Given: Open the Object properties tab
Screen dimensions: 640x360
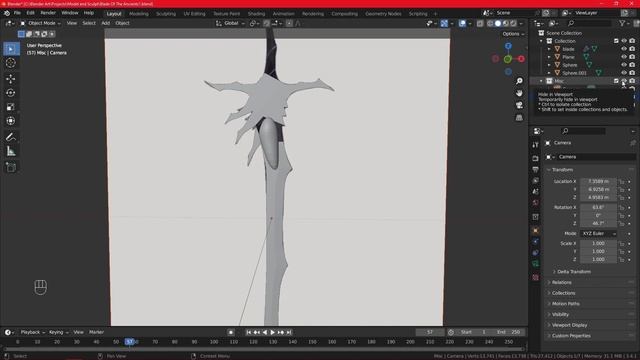Looking at the screenshot, I should 536,231.
